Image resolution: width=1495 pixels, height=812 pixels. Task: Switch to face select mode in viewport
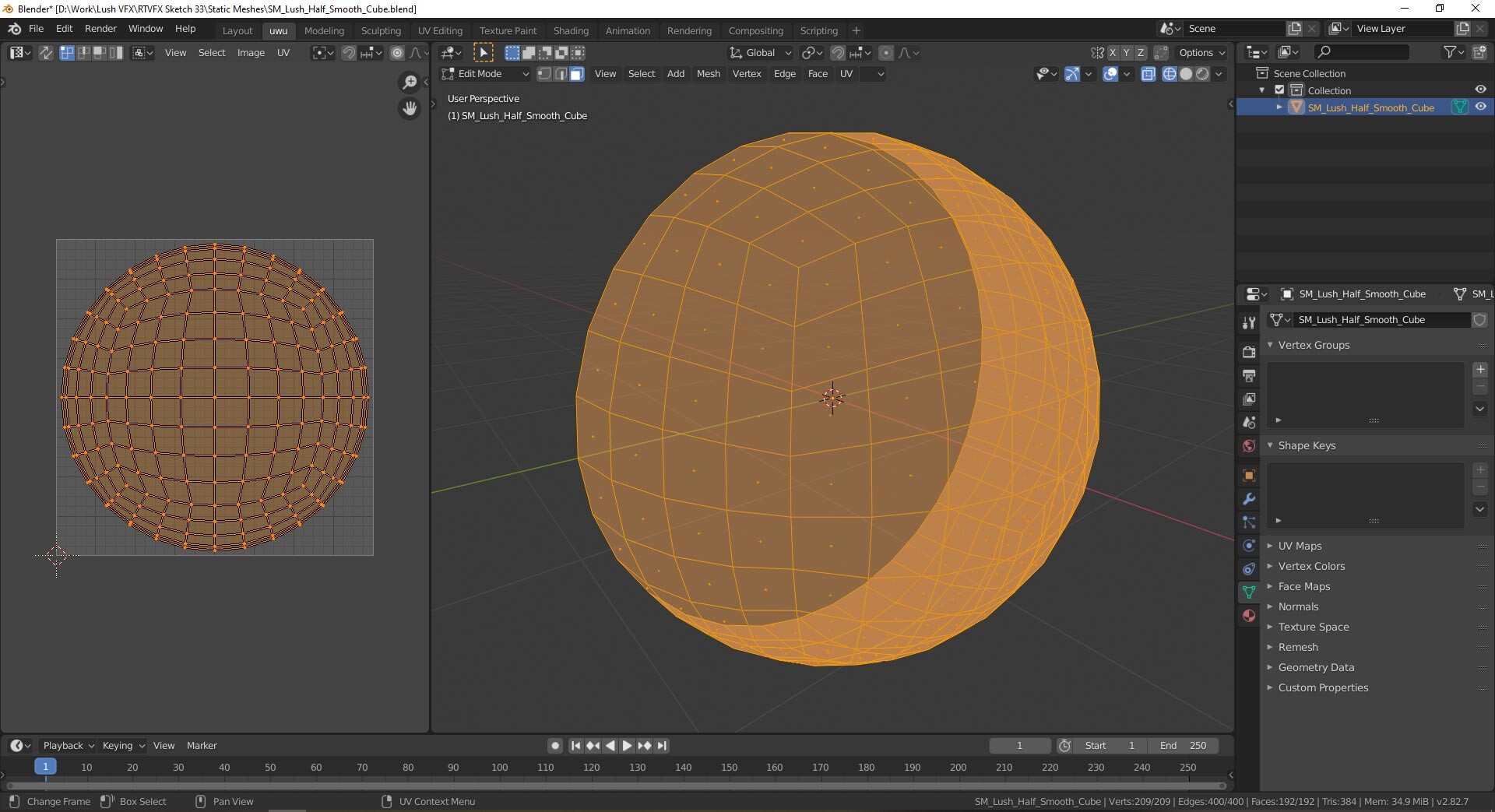click(577, 74)
